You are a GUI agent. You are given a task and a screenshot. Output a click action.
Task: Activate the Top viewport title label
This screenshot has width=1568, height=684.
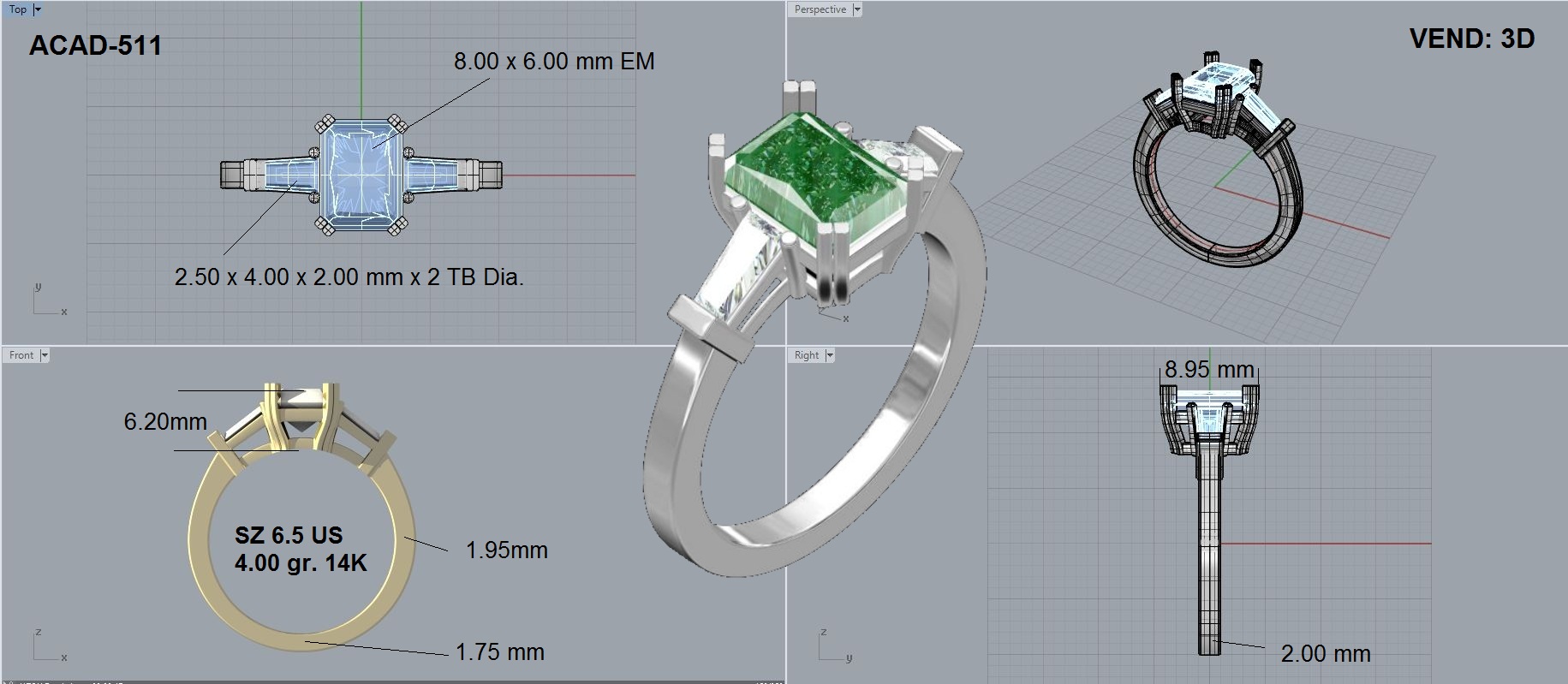coord(18,9)
